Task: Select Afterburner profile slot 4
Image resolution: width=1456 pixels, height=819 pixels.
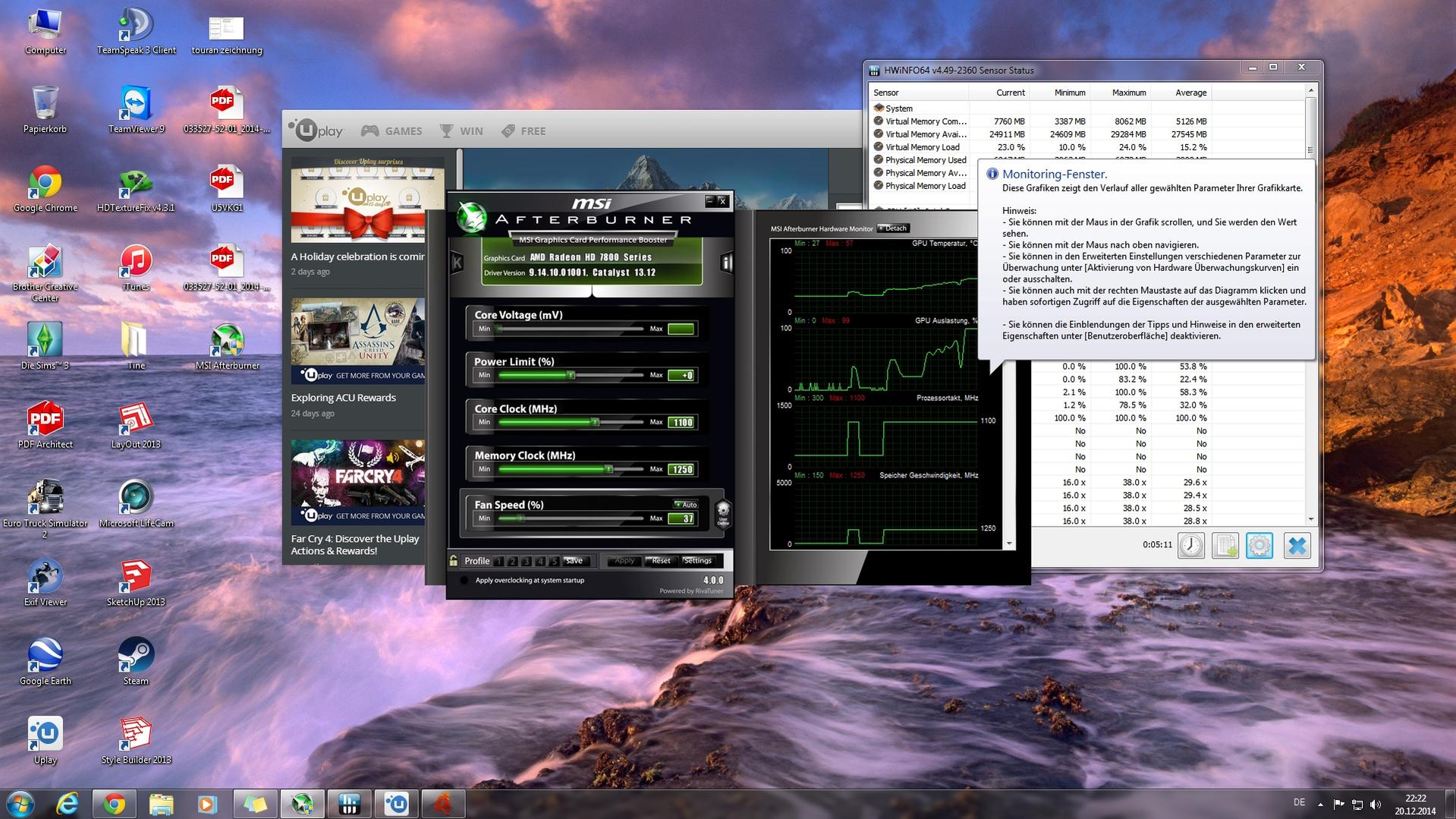Action: (539, 562)
